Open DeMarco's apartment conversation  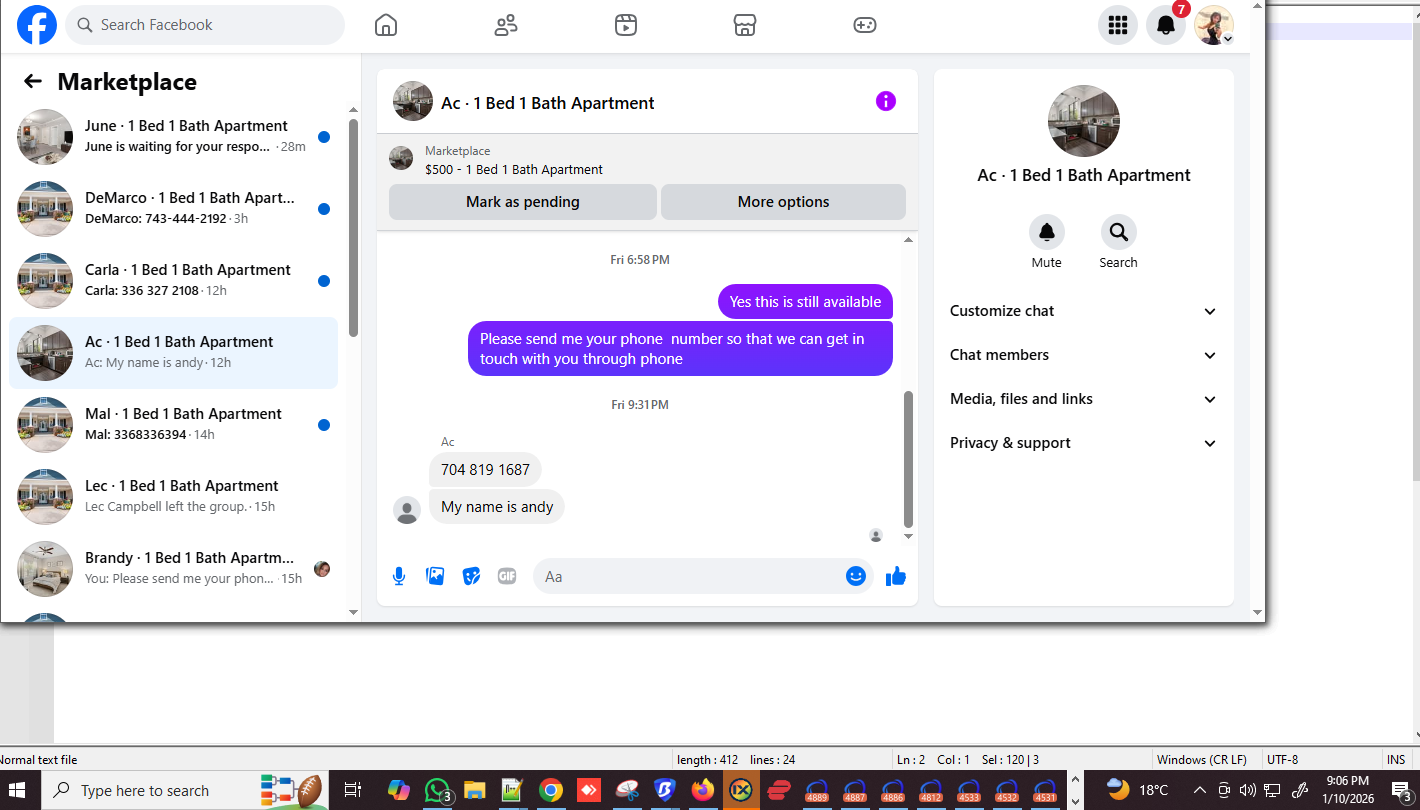(x=174, y=209)
